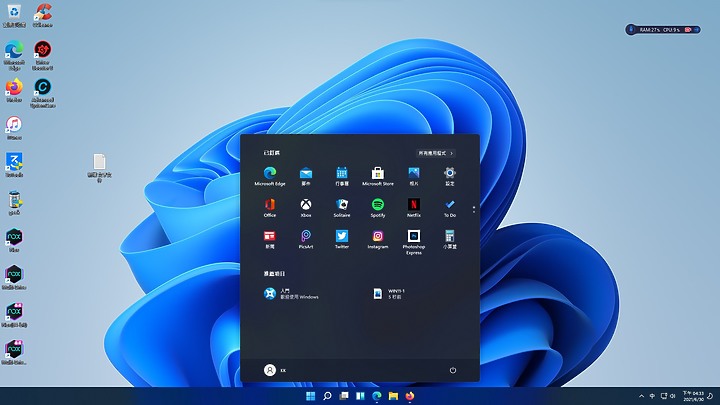Click the All apps button
The image size is (720, 405).
pyautogui.click(x=436, y=153)
